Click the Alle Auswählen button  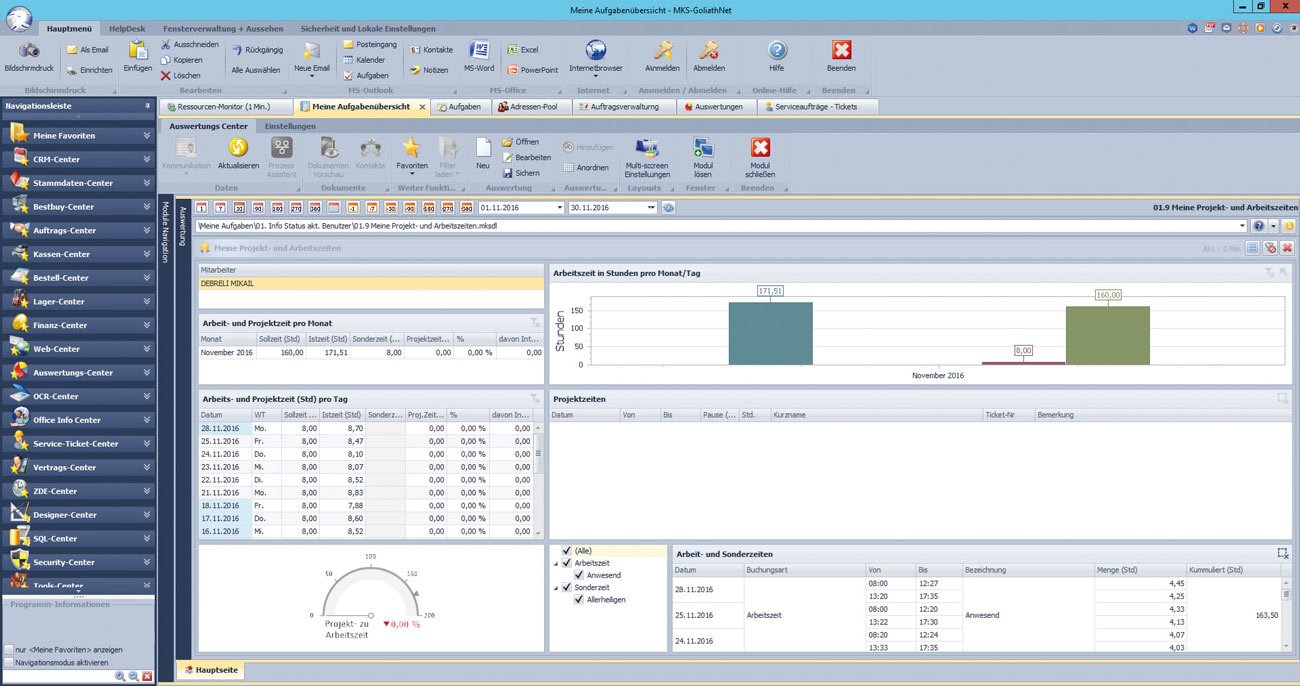tap(258, 70)
